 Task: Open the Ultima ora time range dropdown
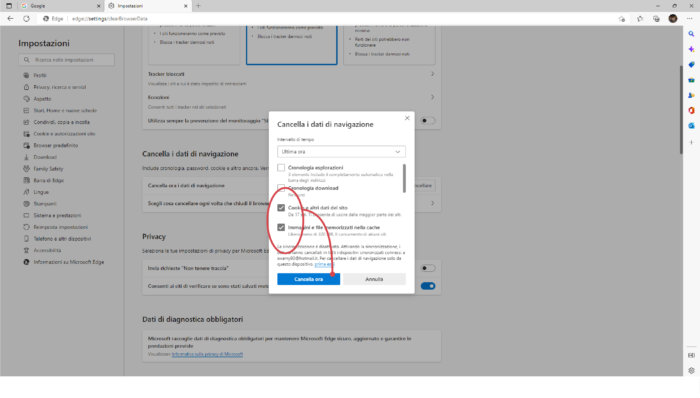coord(341,152)
